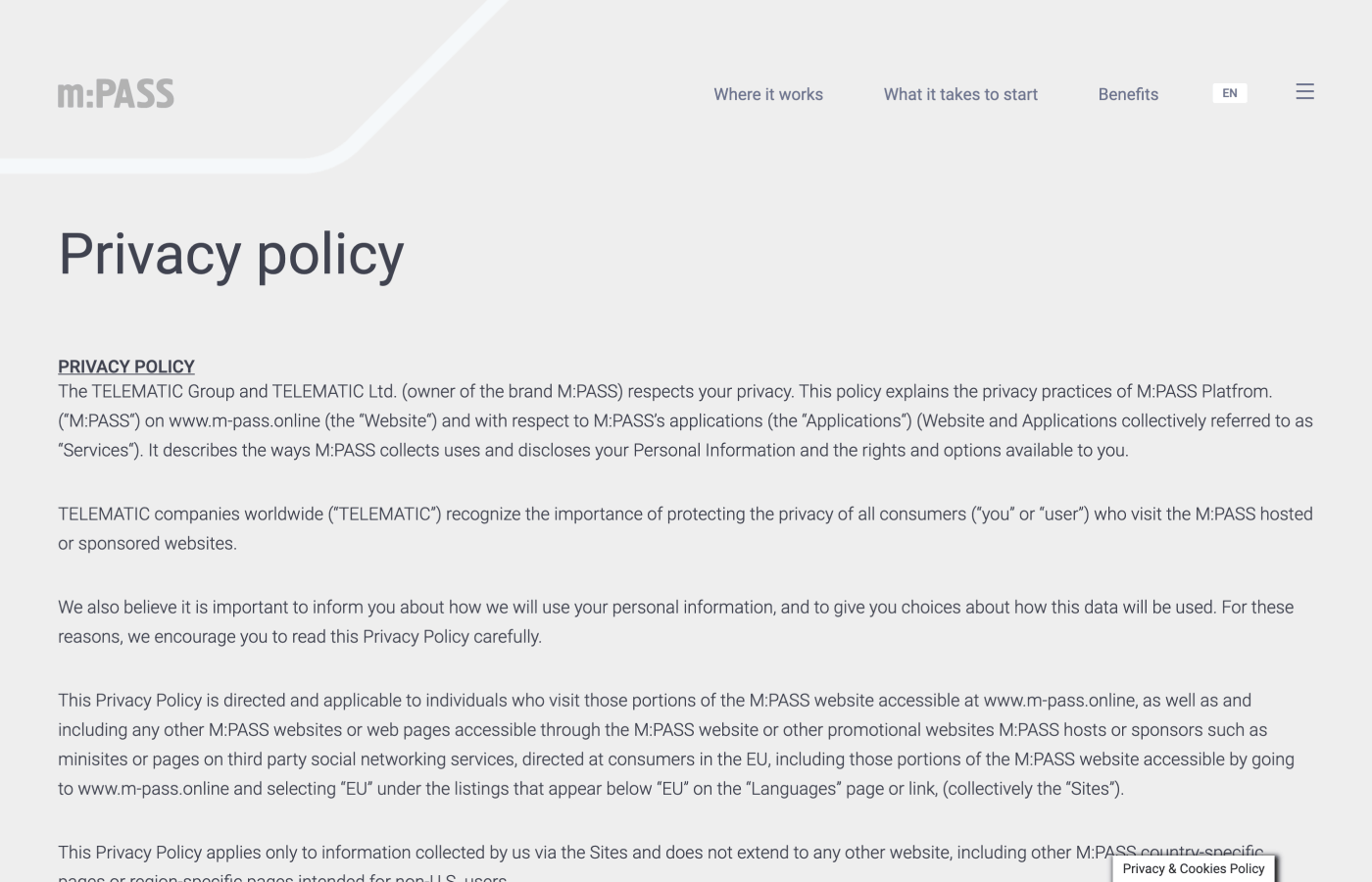Viewport: 1372px width, 882px height.
Task: Click paragraph beginning The TELEMATIC Group
Action: coord(685,420)
